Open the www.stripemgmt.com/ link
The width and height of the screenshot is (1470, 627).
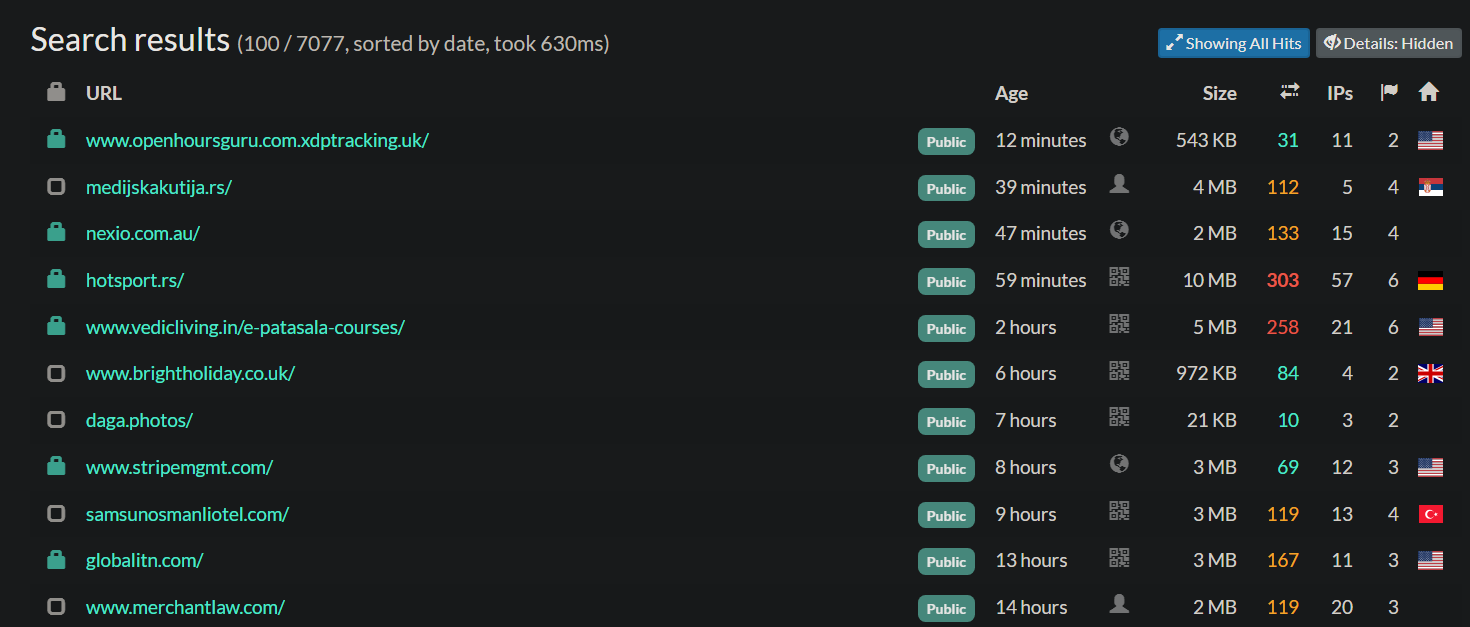pos(179,467)
